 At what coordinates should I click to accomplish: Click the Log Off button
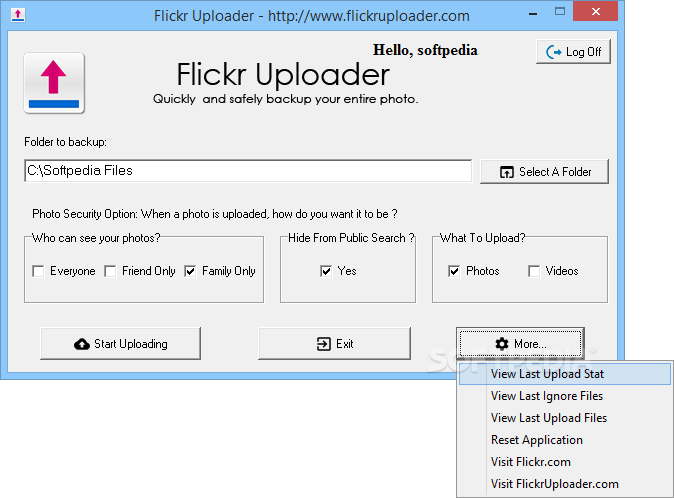pyautogui.click(x=573, y=52)
